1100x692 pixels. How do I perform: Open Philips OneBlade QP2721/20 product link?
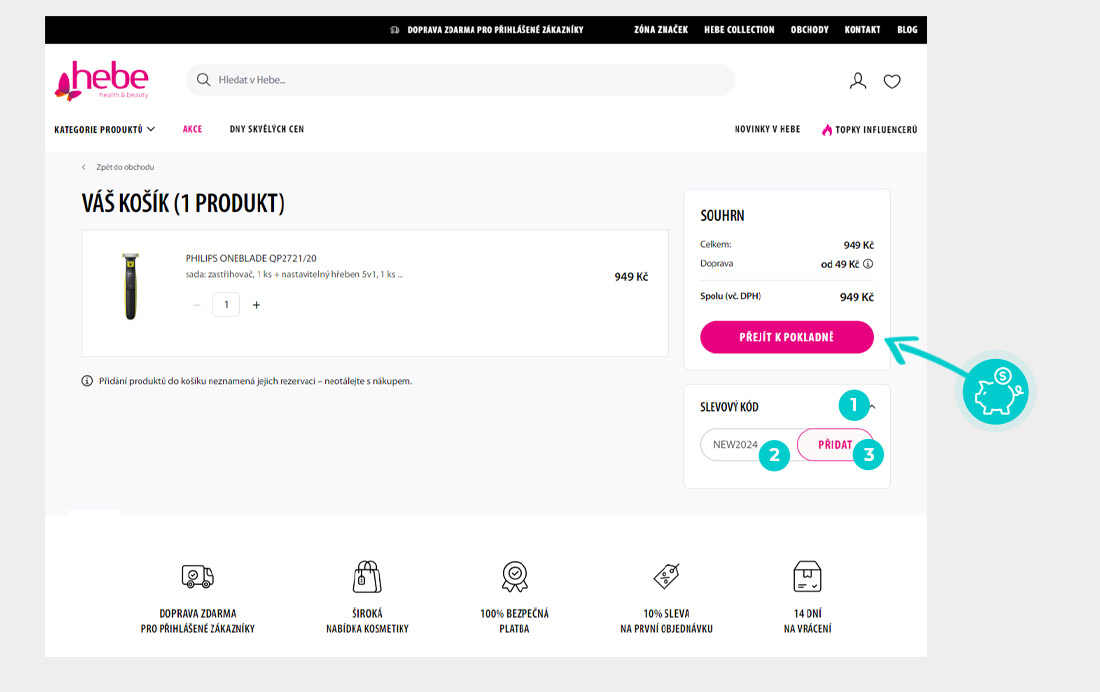pyautogui.click(x=251, y=258)
